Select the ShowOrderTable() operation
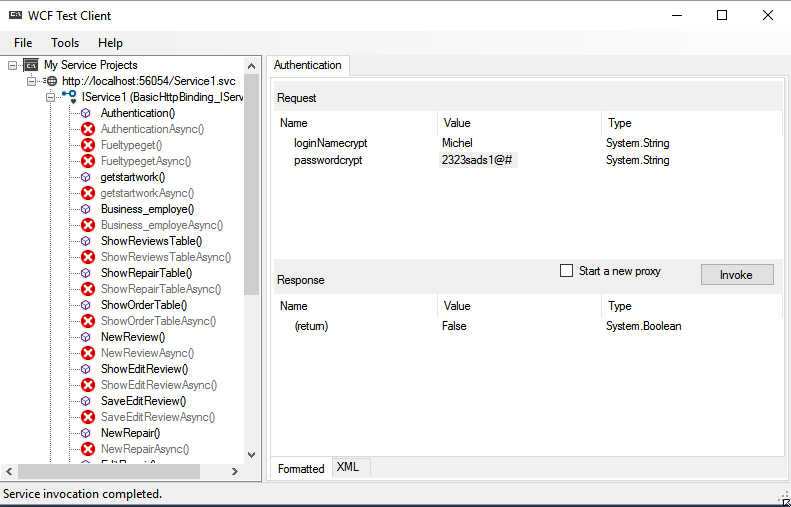The height and width of the screenshot is (507, 791). pyautogui.click(x=144, y=305)
